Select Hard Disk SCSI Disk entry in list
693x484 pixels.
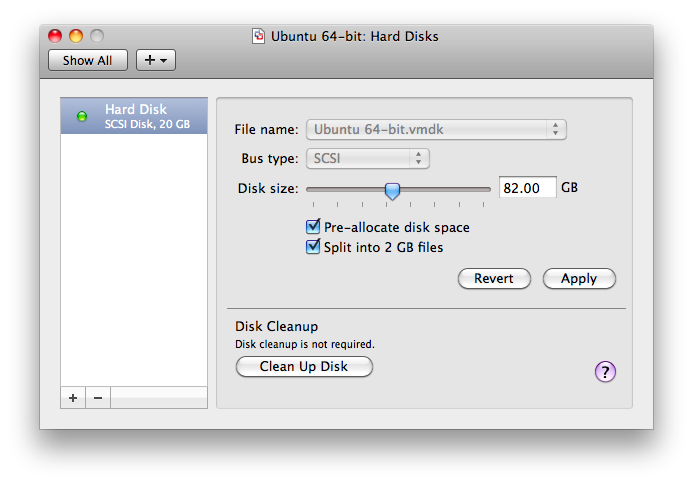click(x=134, y=116)
